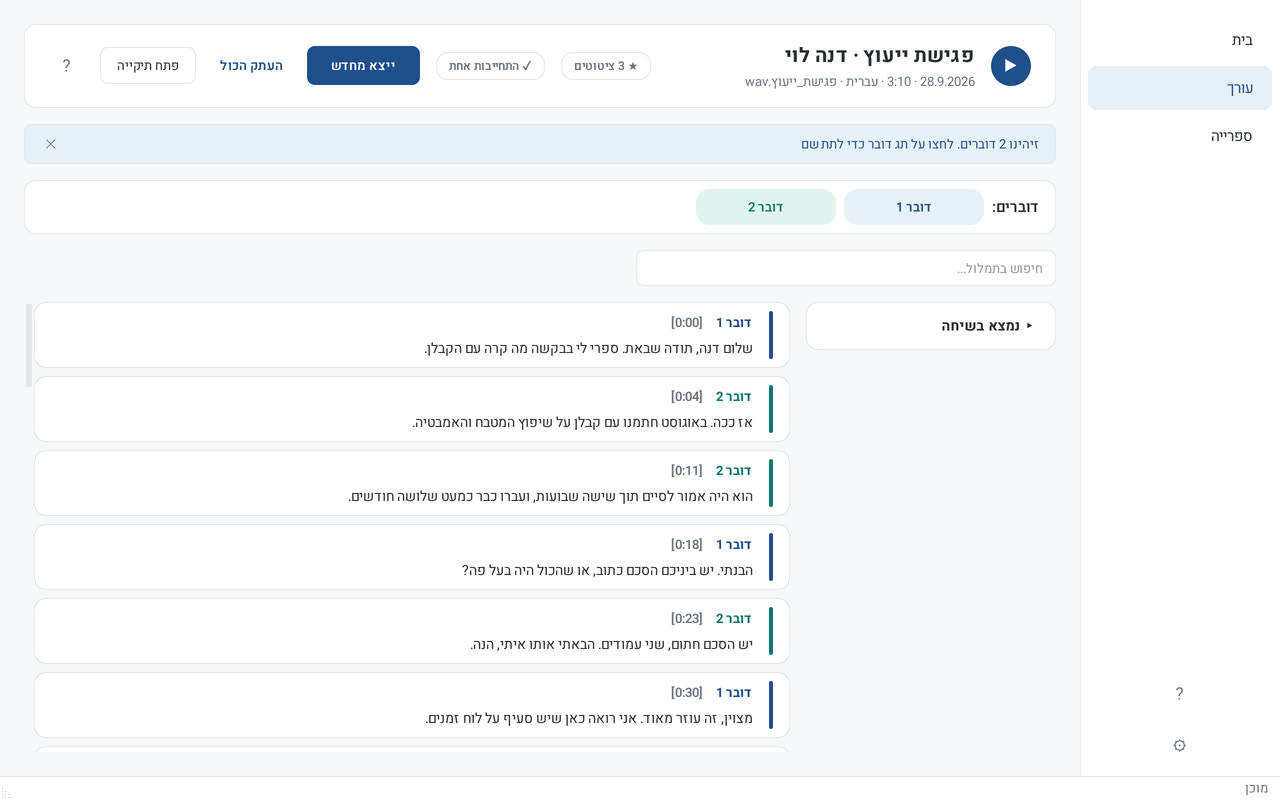Click the דובר 2 label on the 0:04 segment
Screen dimensions: 1280x800
pos(733,397)
